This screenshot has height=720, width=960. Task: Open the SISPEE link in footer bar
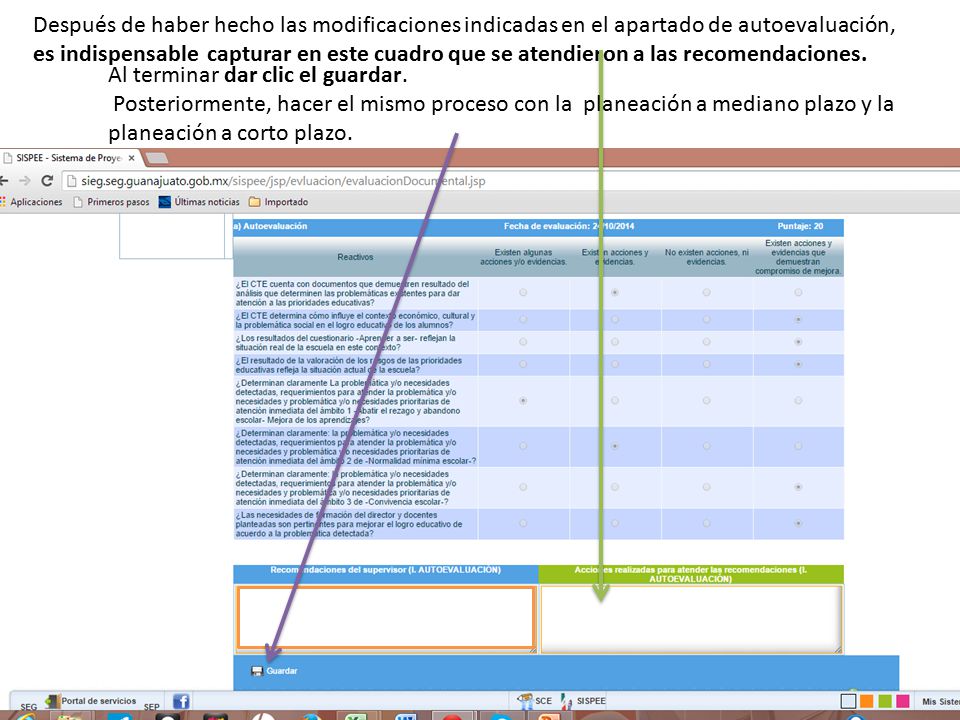coord(583,701)
